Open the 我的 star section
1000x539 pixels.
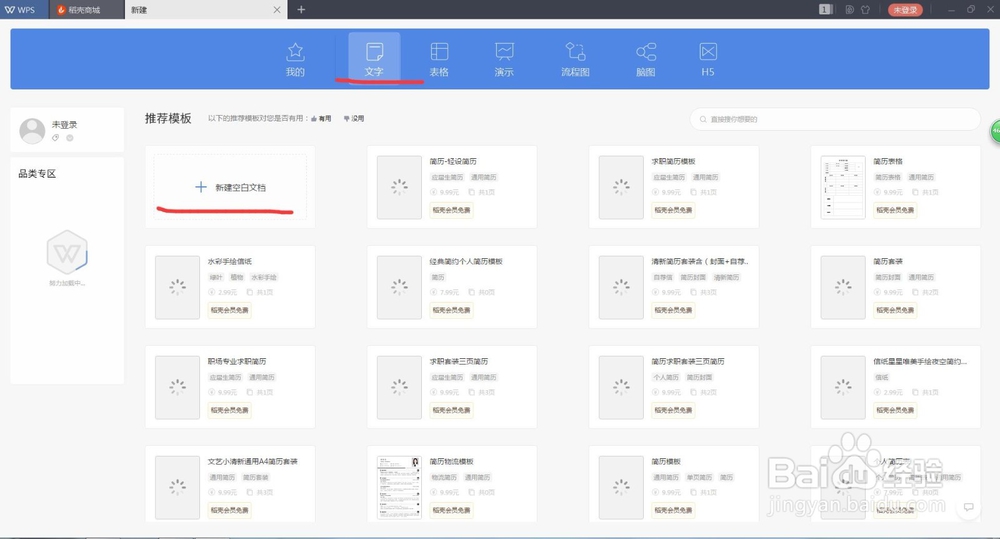click(295, 59)
